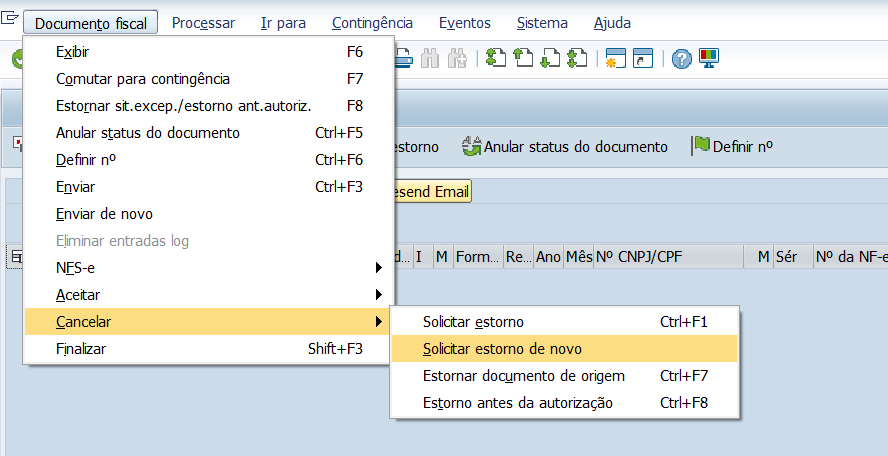This screenshot has width=888, height=456.
Task: Open the Customize local layout monitor icon
Action: point(708,58)
